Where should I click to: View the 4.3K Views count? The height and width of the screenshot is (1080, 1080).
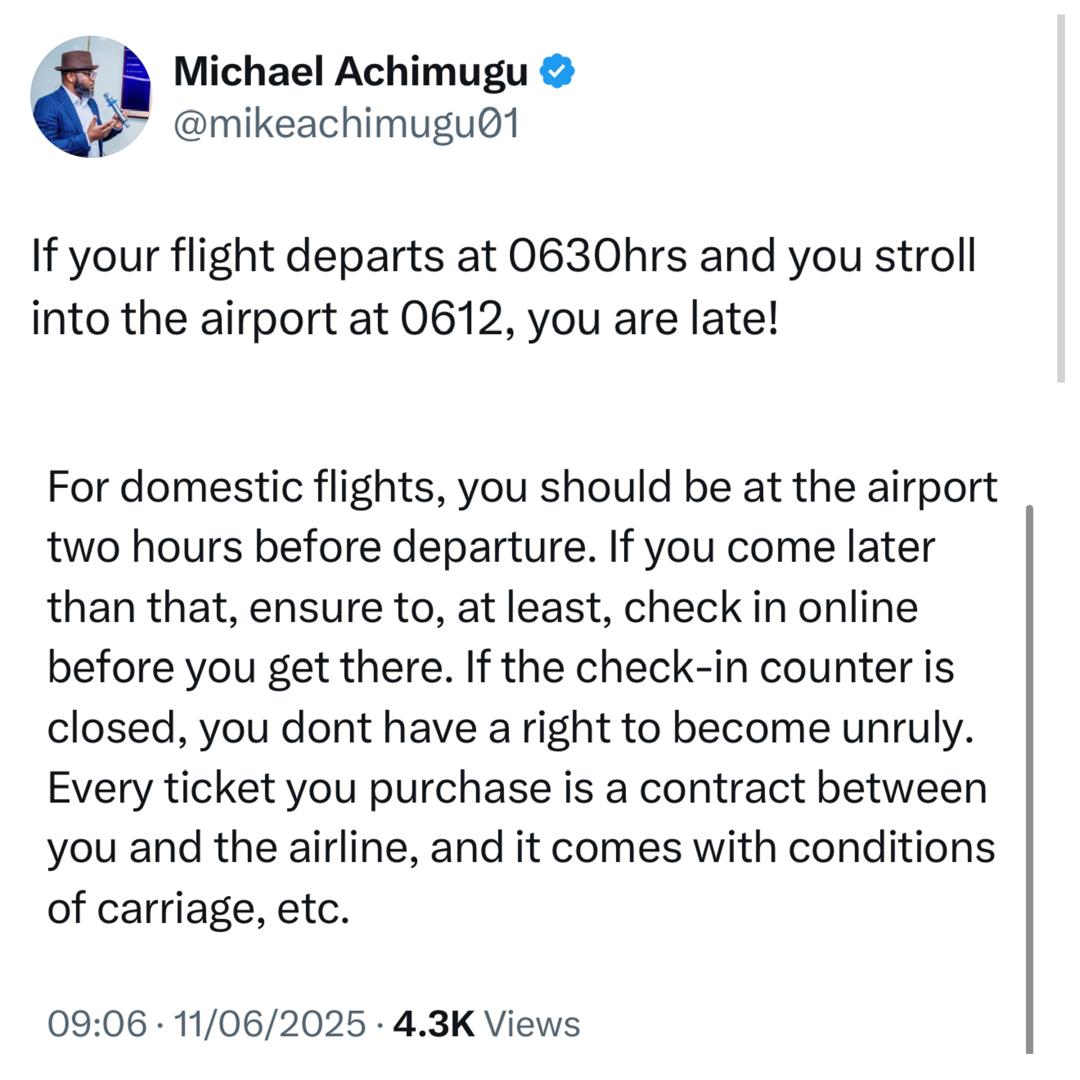[487, 1024]
